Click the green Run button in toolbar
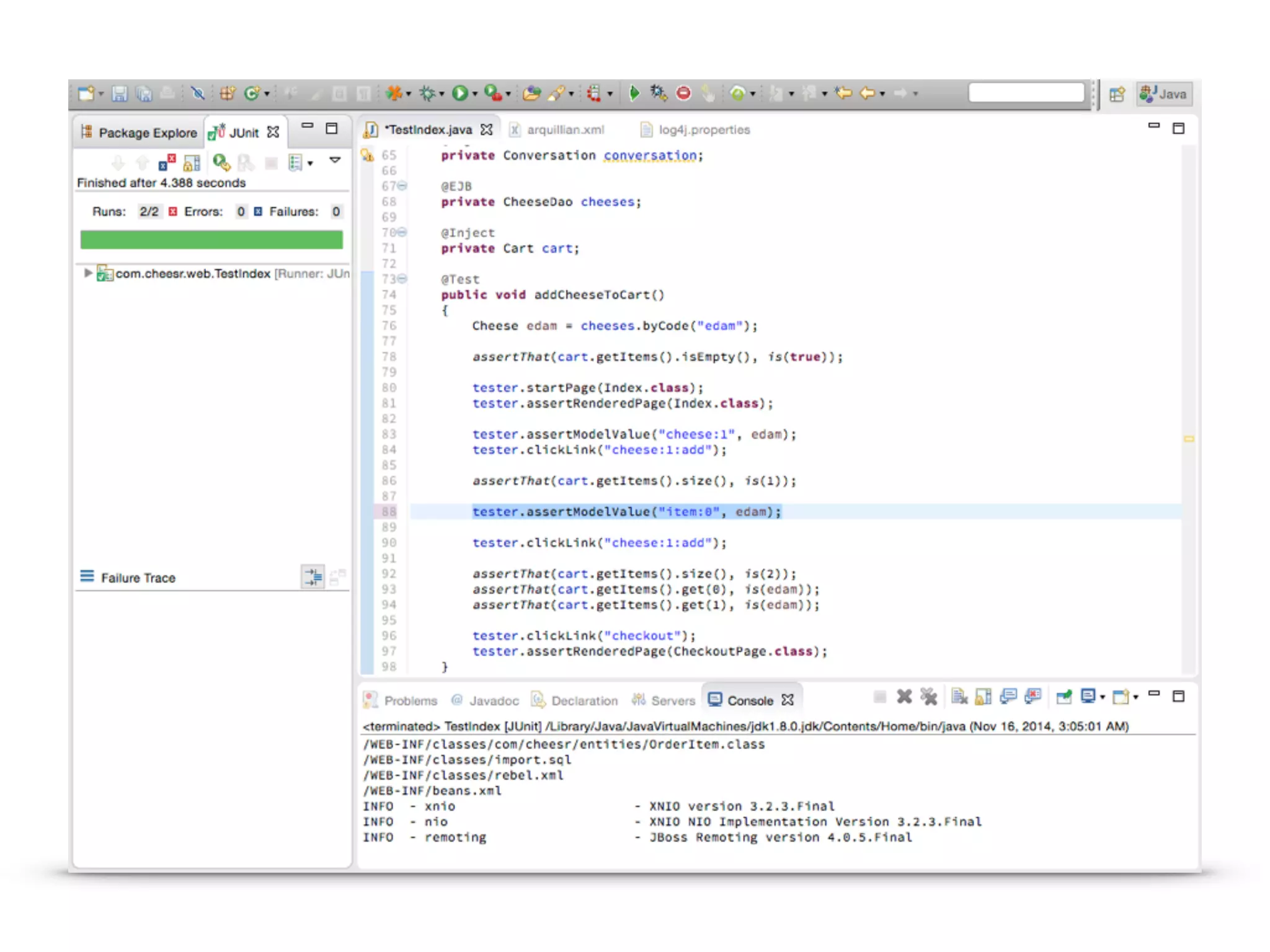Viewport: 1270px width, 952px height. 460,94
